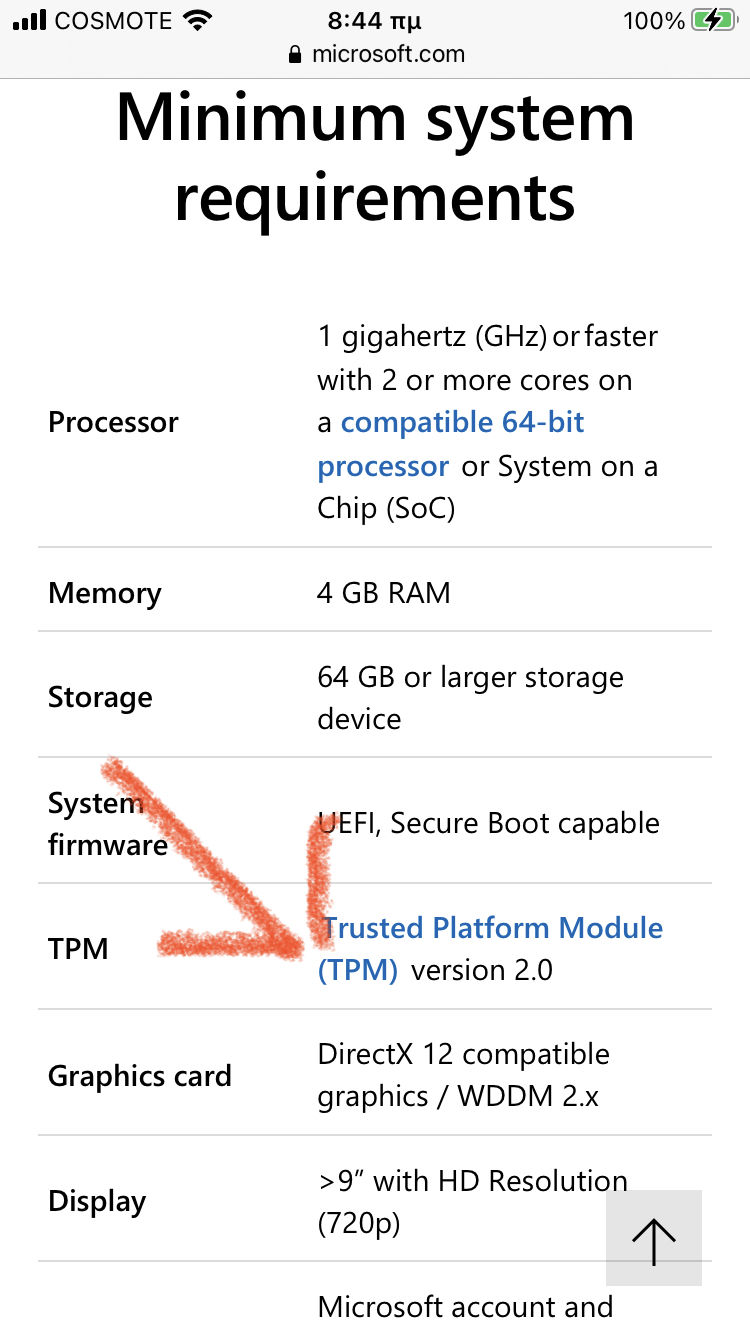The width and height of the screenshot is (750, 1334).
Task: Tap the COSMOTE carrier label
Action: [112, 20]
